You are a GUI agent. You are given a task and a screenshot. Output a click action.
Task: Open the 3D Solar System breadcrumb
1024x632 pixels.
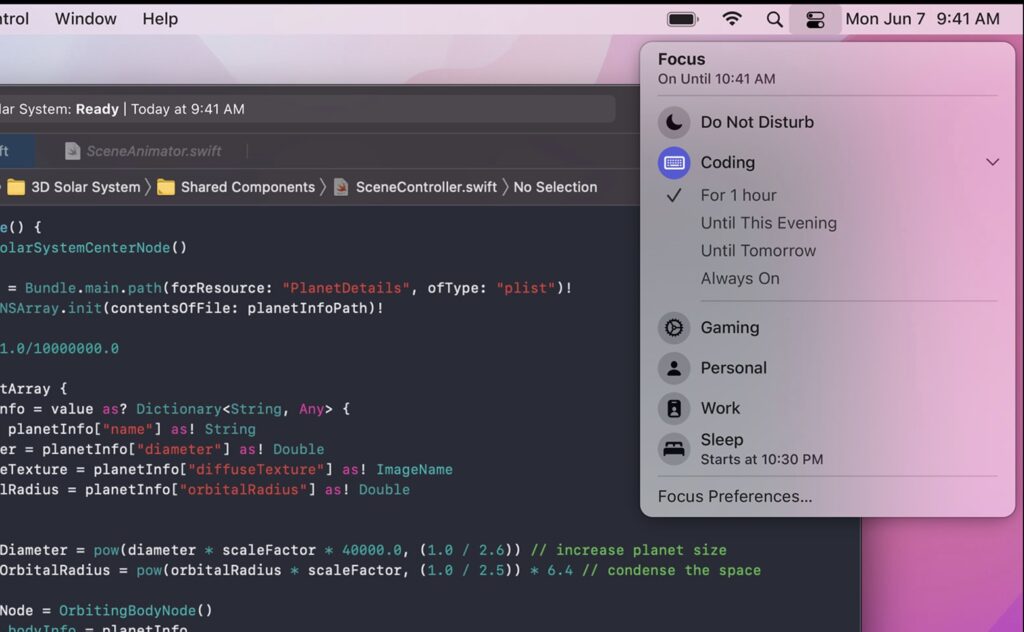[86, 187]
